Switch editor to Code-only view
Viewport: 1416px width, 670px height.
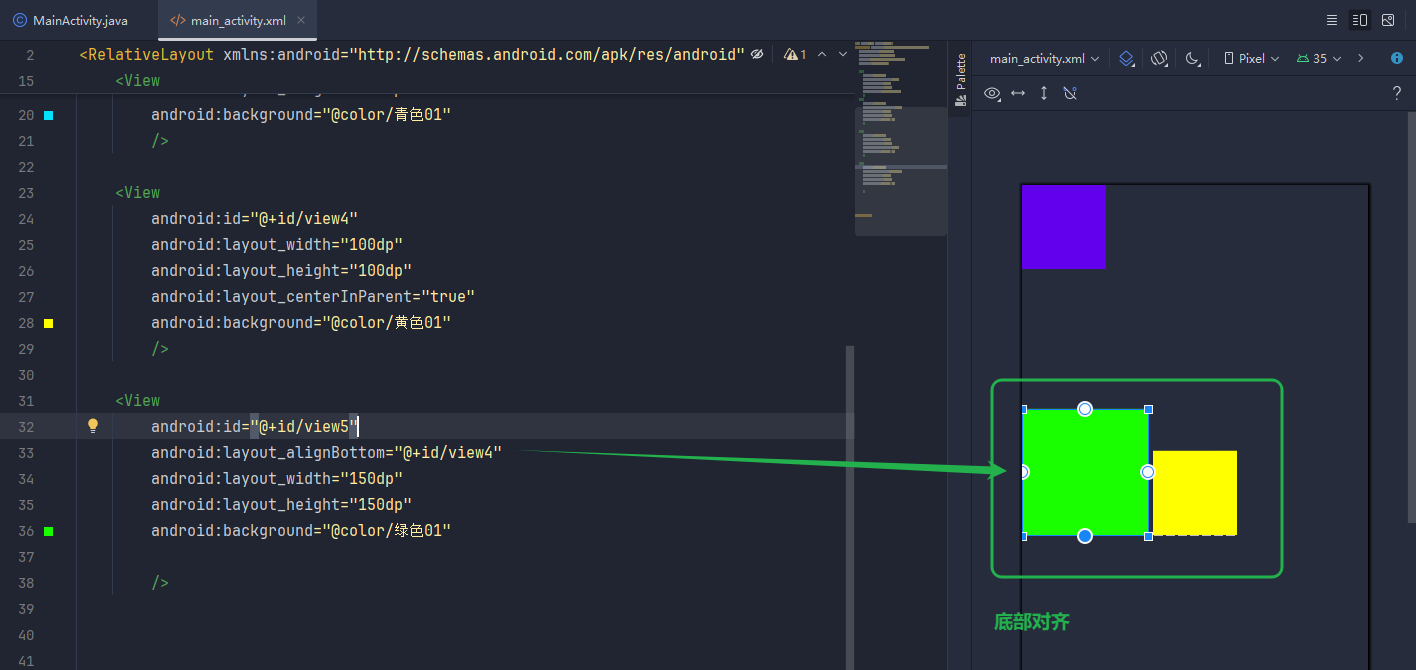tap(1332, 20)
